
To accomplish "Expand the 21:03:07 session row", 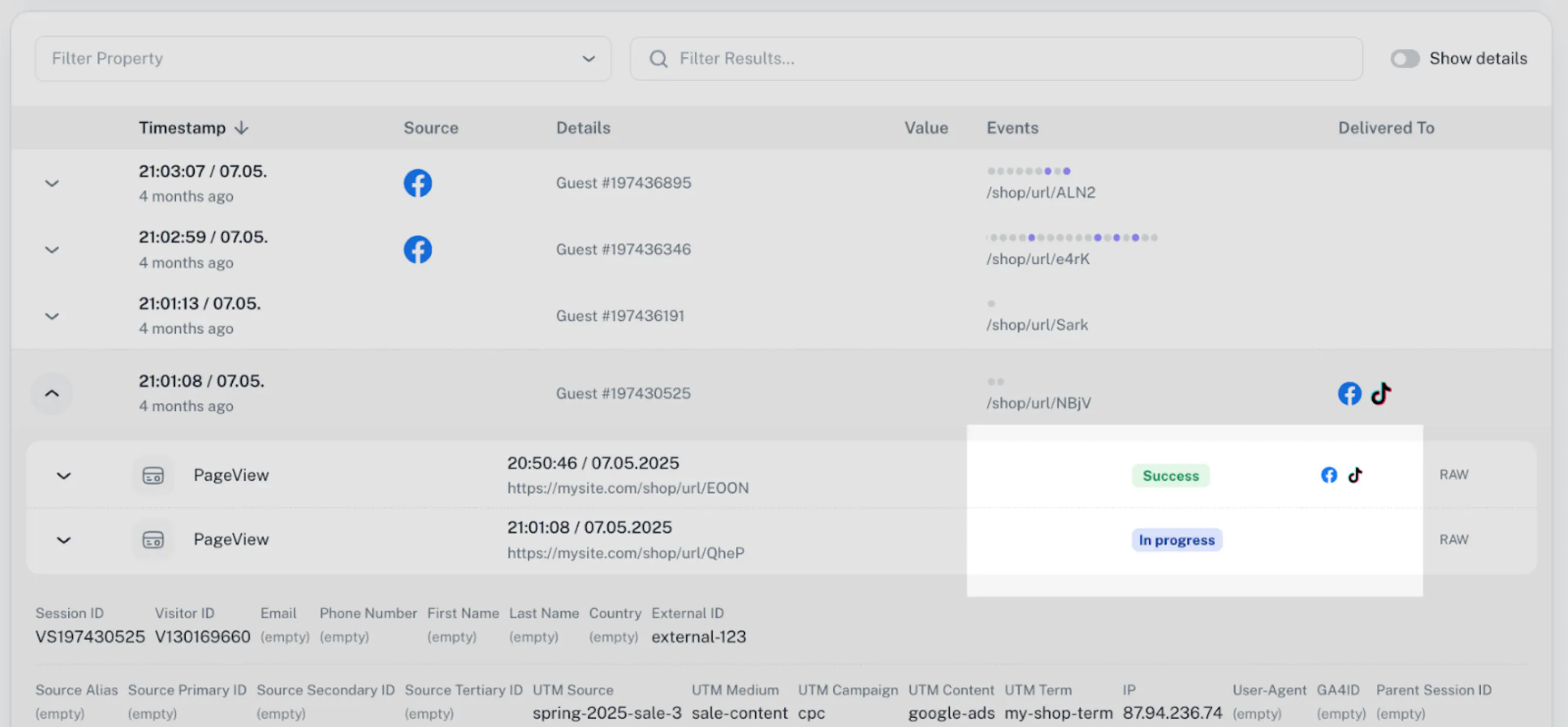I will click(x=52, y=183).
